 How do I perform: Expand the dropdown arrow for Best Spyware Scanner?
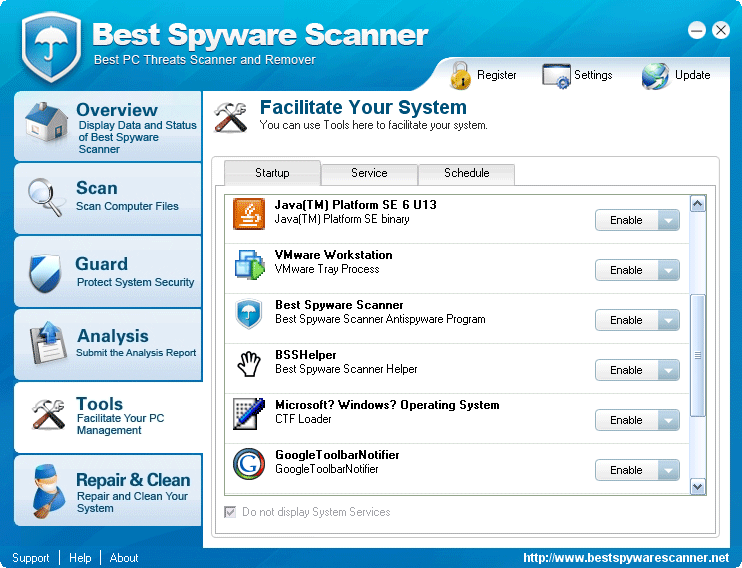tap(668, 320)
